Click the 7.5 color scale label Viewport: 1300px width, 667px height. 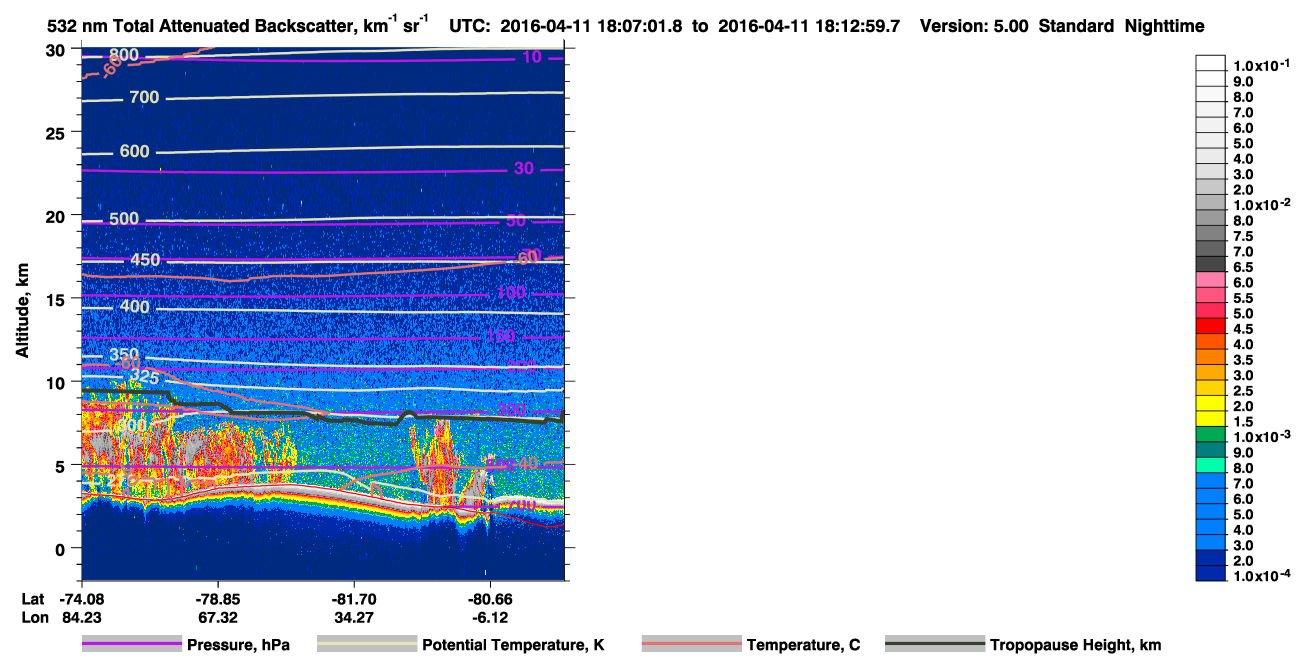pyautogui.click(x=1243, y=235)
